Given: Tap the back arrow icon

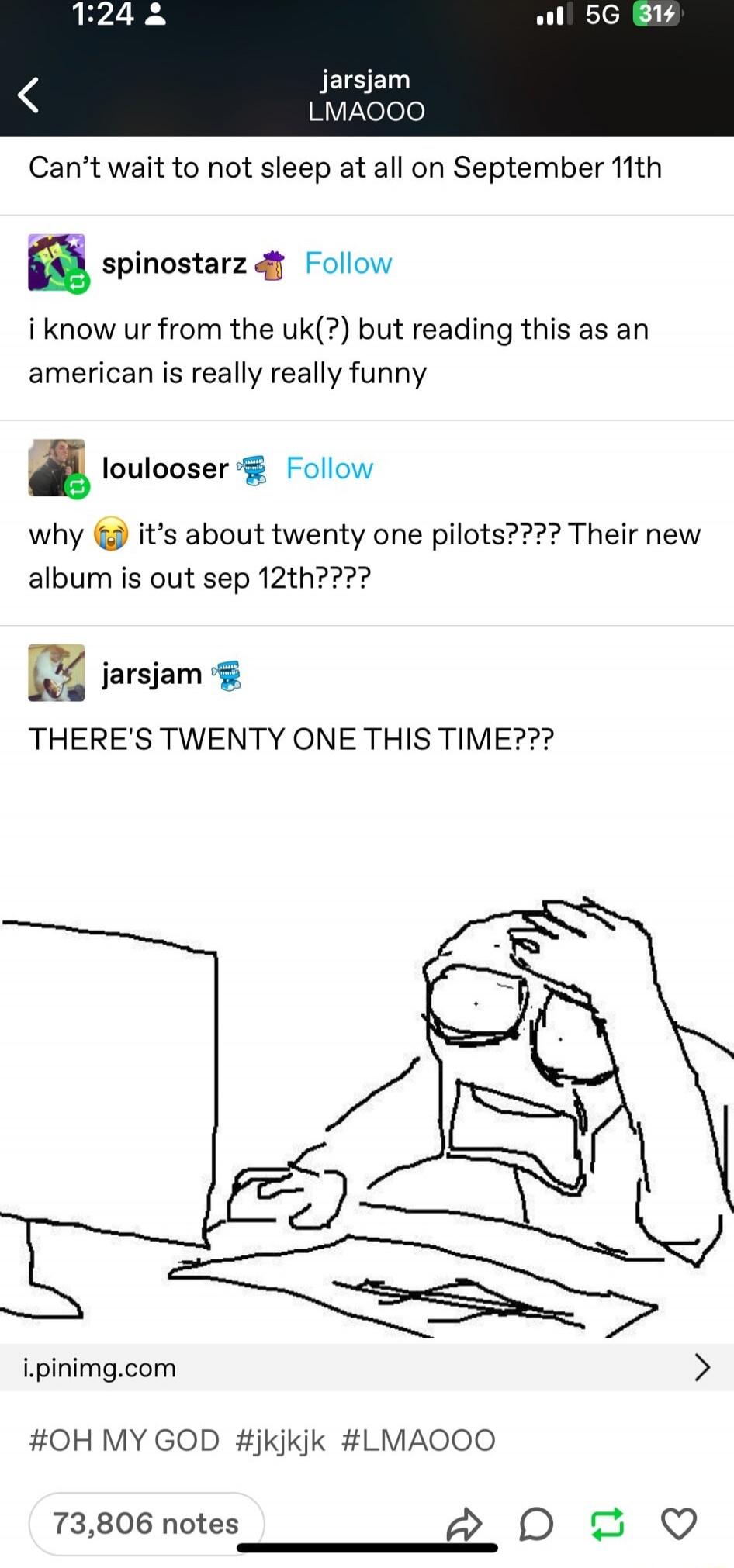Looking at the screenshot, I should (29, 95).
